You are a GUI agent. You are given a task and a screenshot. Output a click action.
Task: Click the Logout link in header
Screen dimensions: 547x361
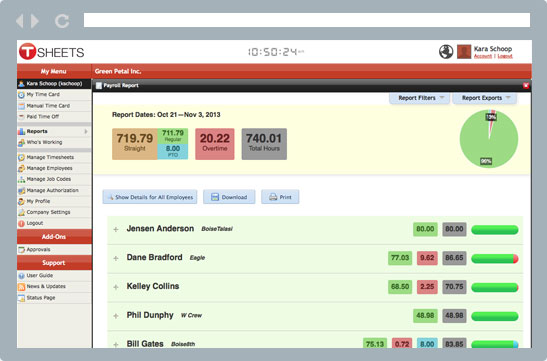(505, 56)
